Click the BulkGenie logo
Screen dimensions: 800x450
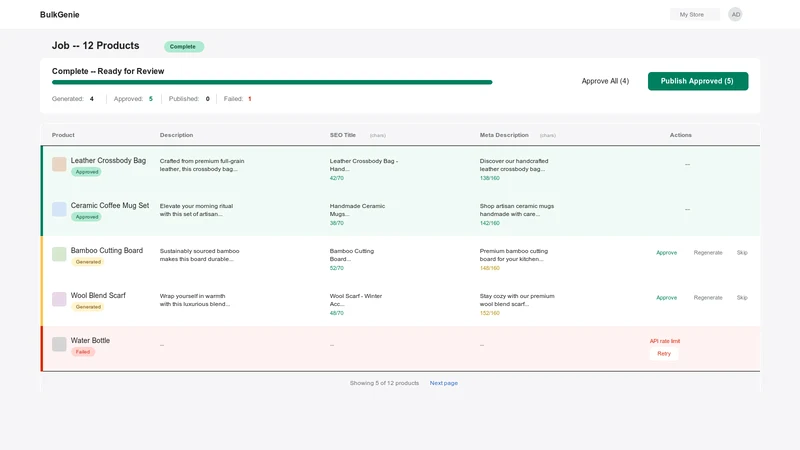tap(60, 15)
